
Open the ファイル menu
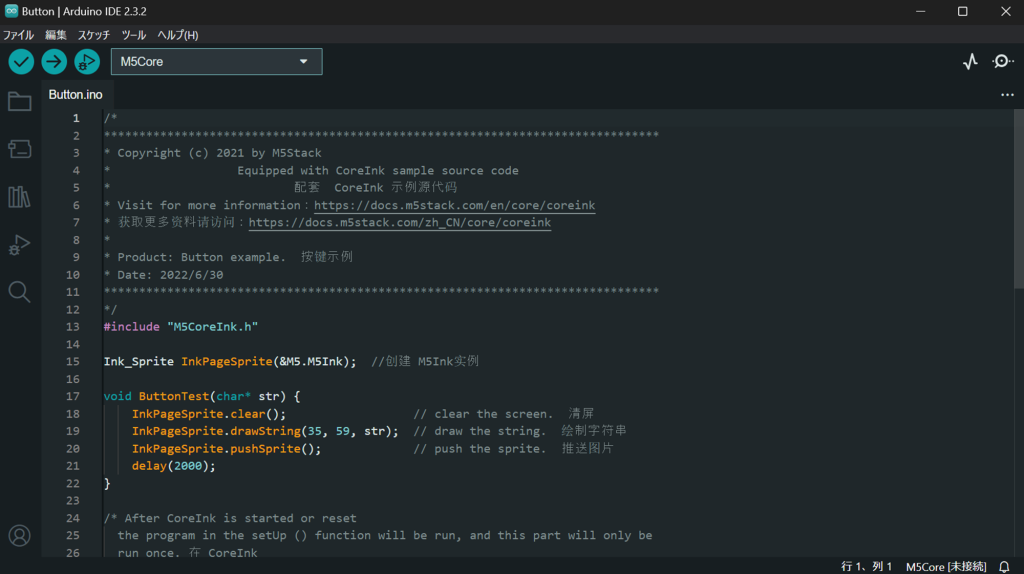(18, 35)
